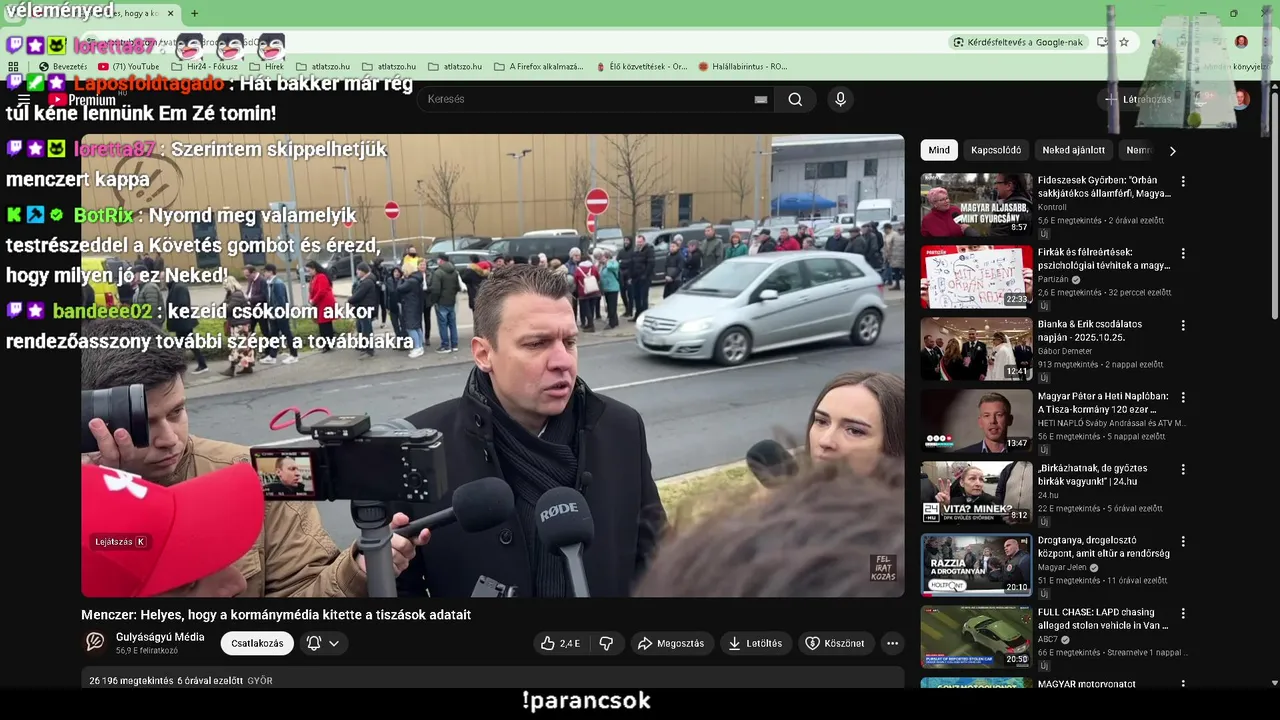Dislike the video with thumbs-down icon
The height and width of the screenshot is (720, 1280).
pos(606,643)
